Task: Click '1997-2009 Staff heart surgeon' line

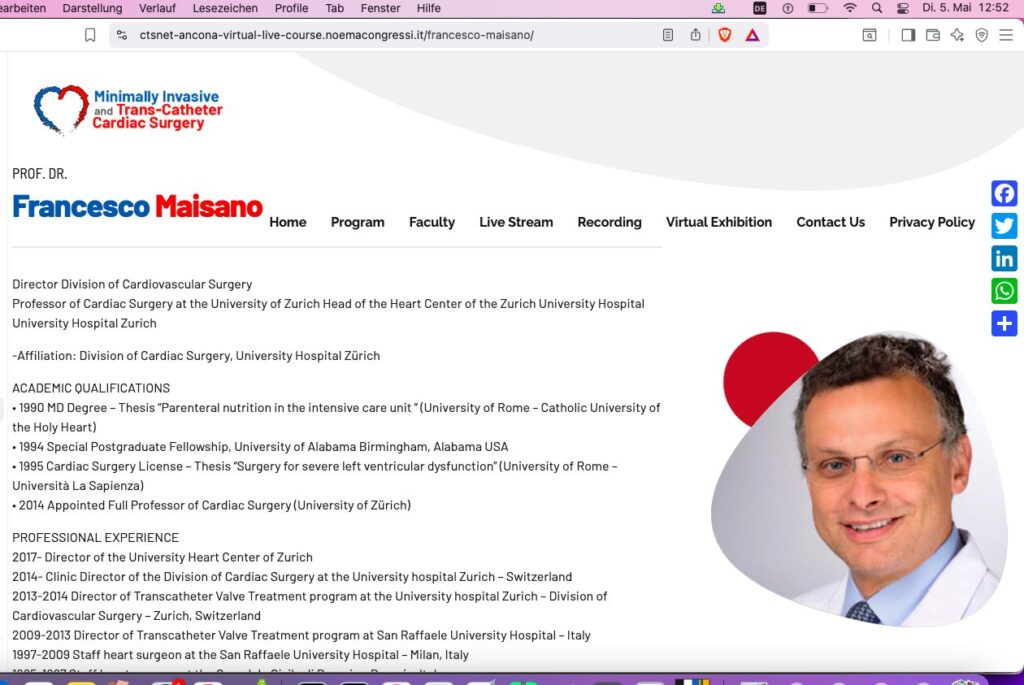Action: [x=240, y=655]
